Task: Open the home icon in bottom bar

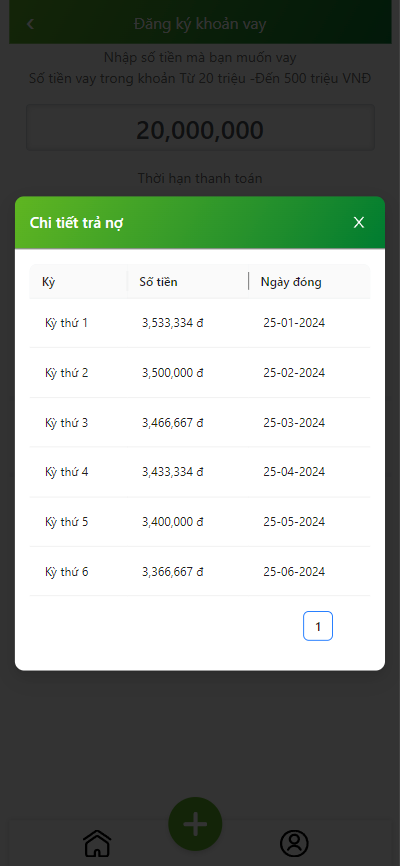Action: [x=97, y=843]
